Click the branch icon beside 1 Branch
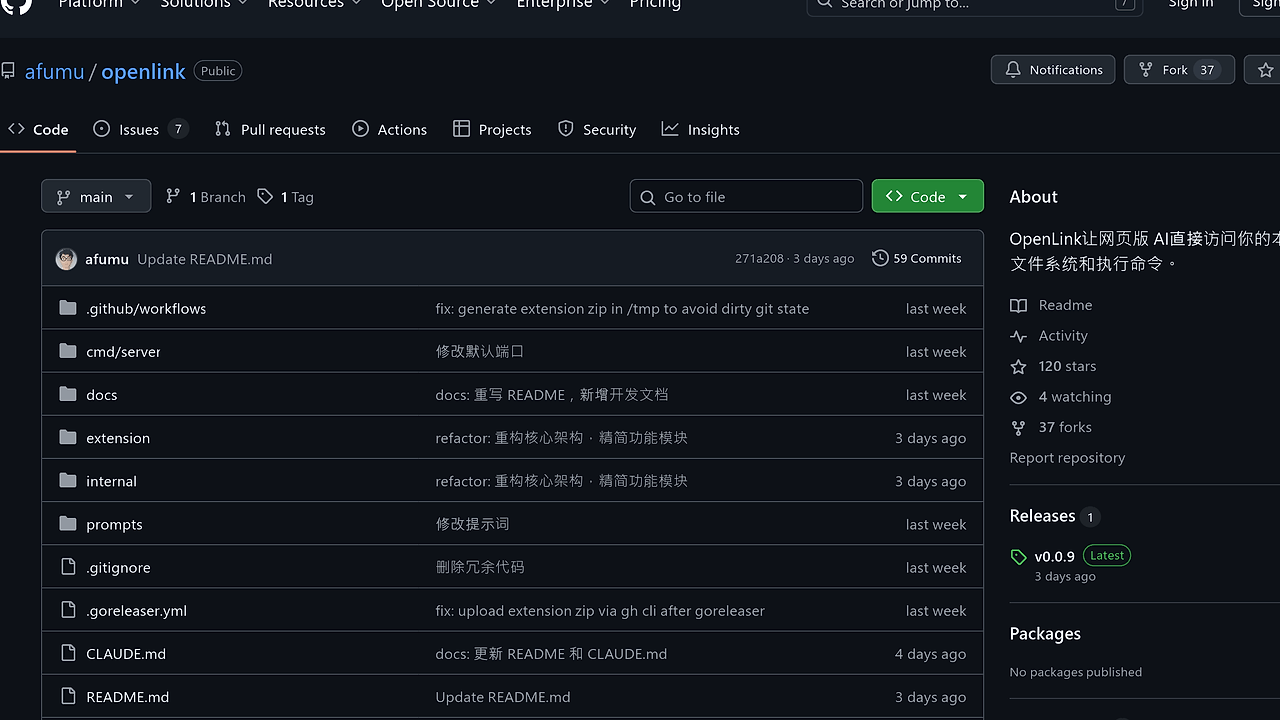Image resolution: width=1280 pixels, height=720 pixels. point(173,197)
